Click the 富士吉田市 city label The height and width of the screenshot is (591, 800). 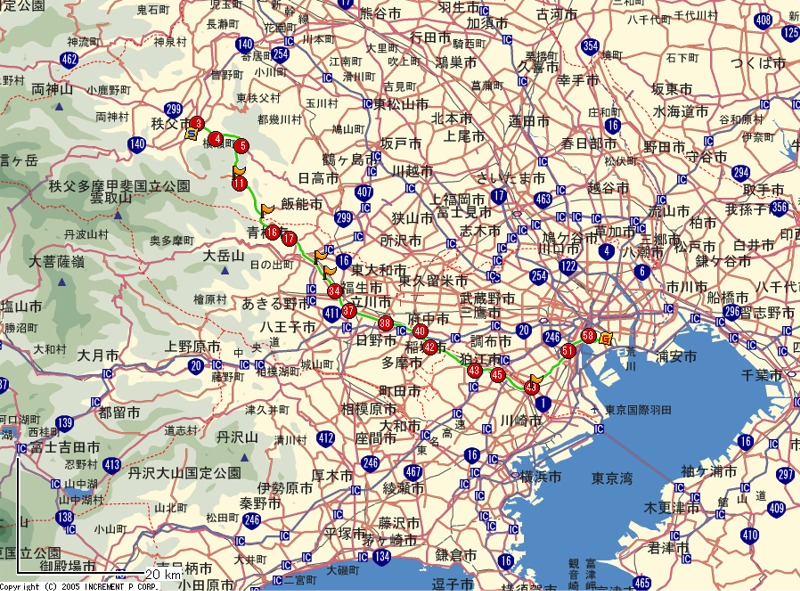[x=64, y=447]
